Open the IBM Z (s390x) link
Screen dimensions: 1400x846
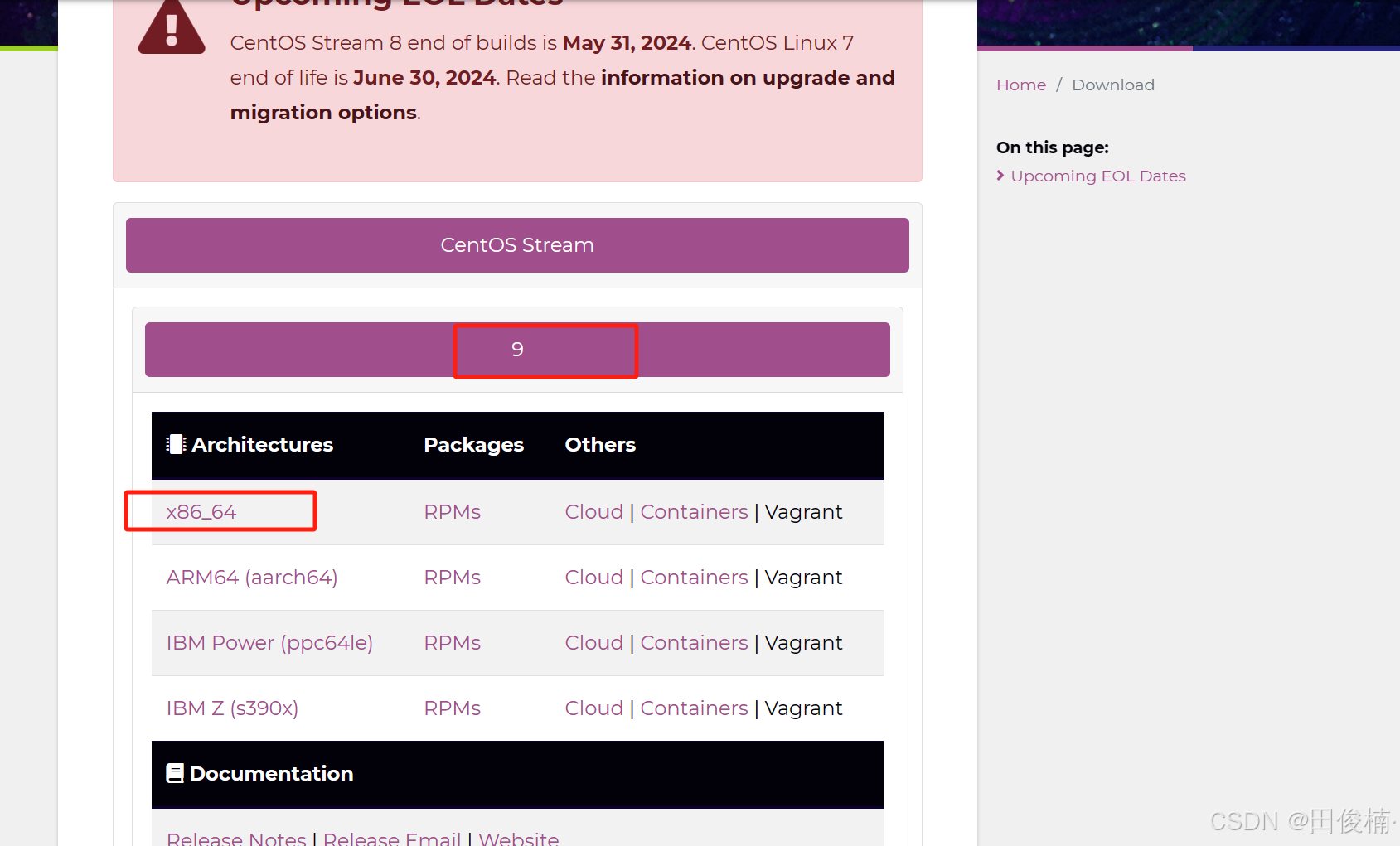click(x=232, y=708)
